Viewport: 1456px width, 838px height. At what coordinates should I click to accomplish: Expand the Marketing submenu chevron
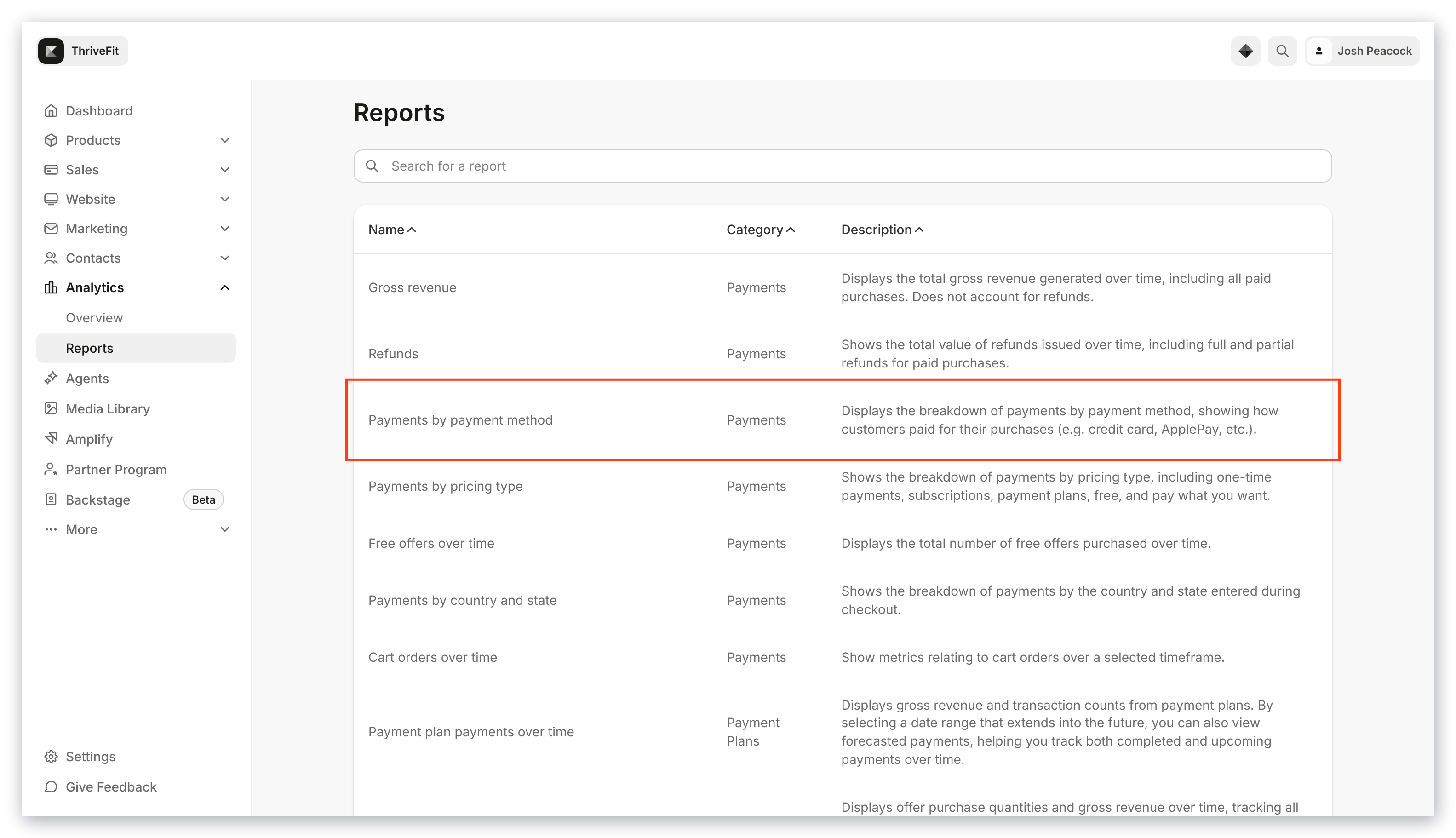tap(224, 229)
